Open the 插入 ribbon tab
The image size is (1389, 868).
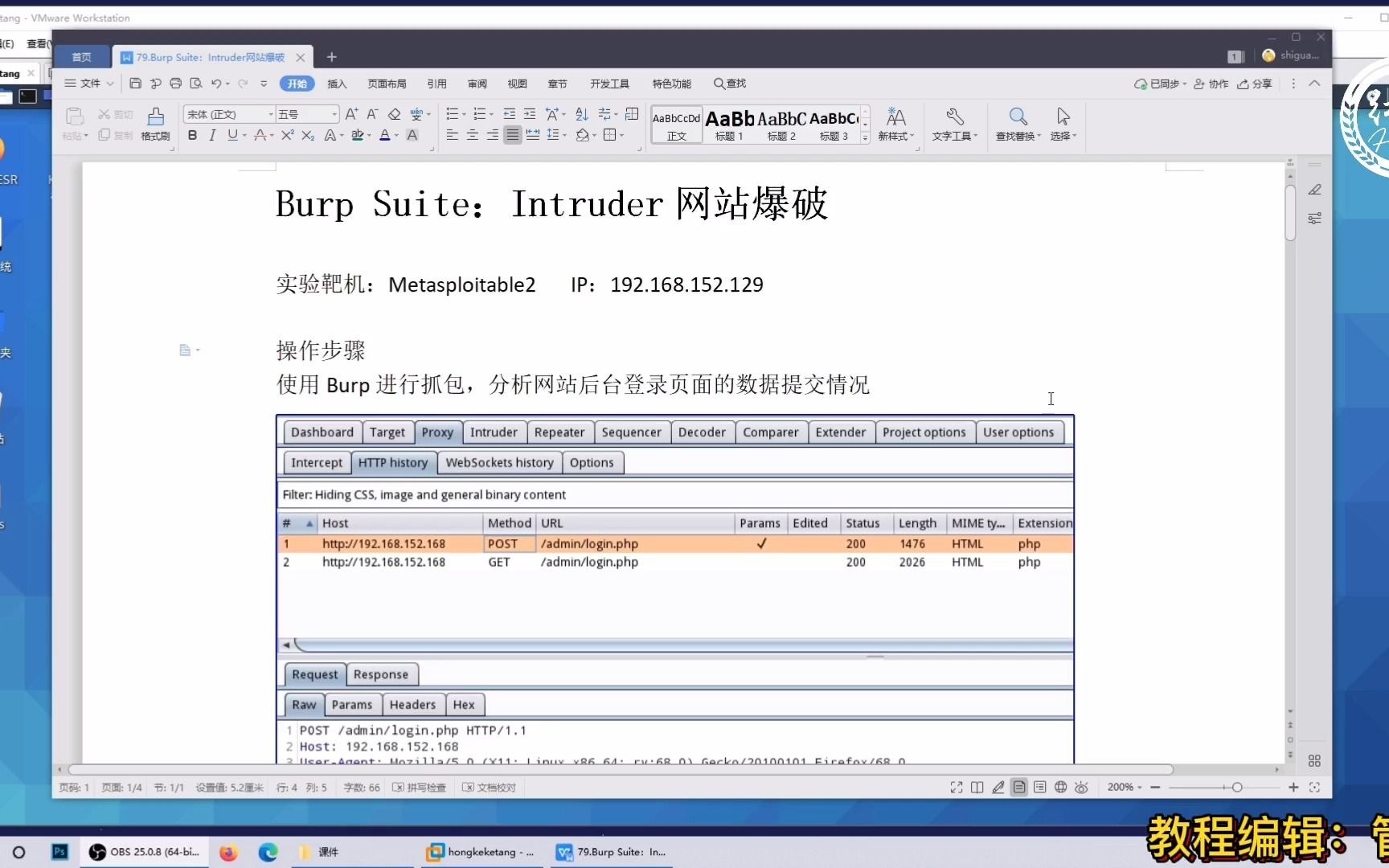(x=338, y=84)
